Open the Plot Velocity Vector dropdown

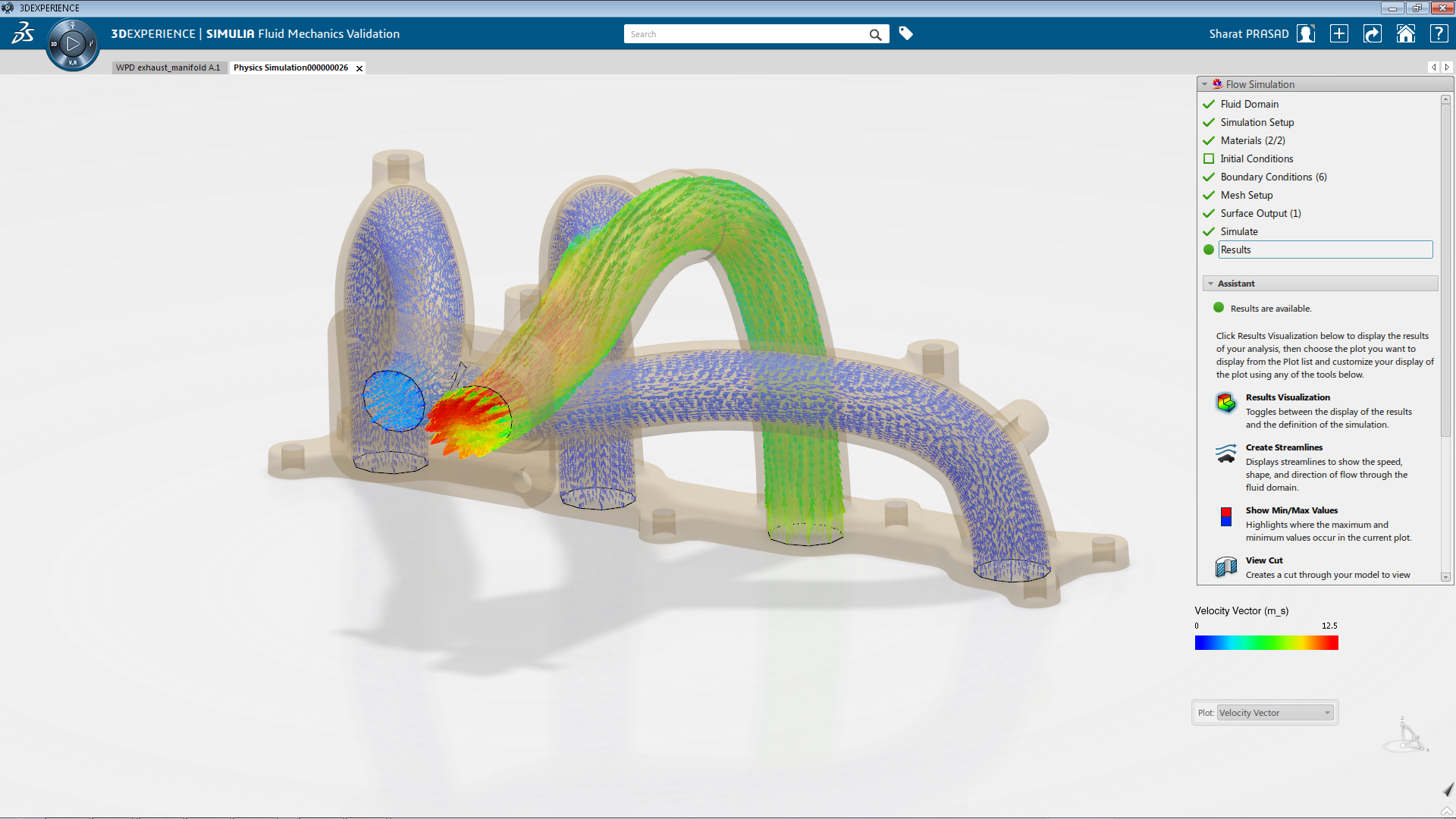pos(1275,713)
